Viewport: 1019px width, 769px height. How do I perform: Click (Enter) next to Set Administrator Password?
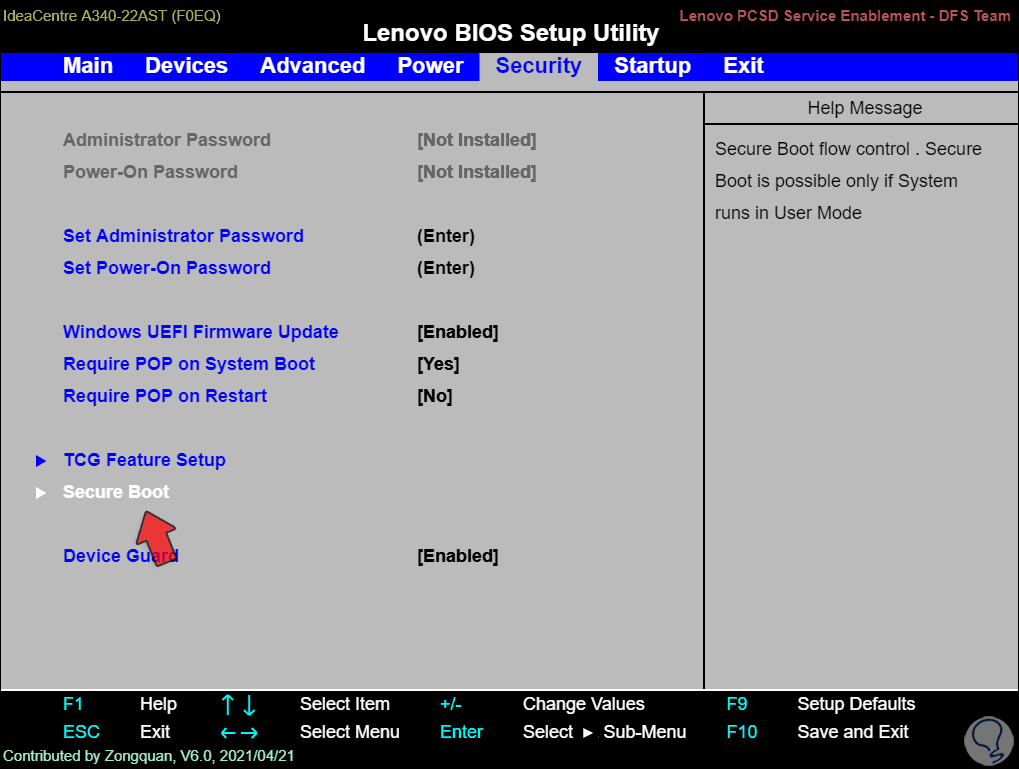(x=446, y=236)
